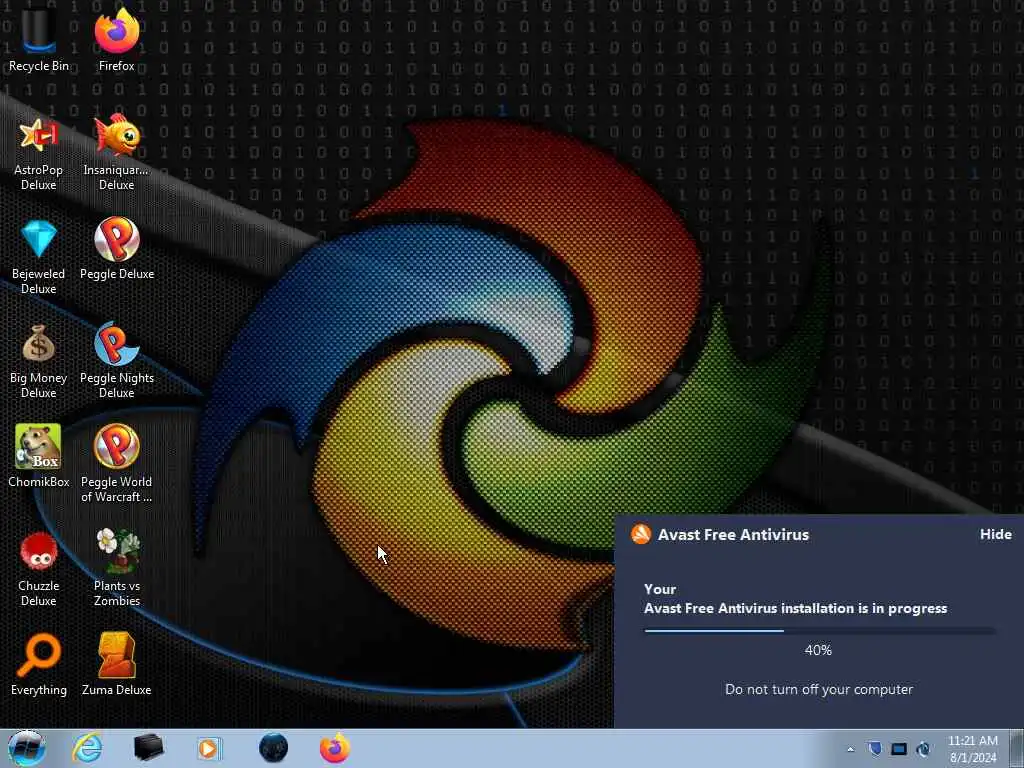Click the Show desktop strip on the taskbar
Screen dimensions: 1024x768
point(1017,748)
